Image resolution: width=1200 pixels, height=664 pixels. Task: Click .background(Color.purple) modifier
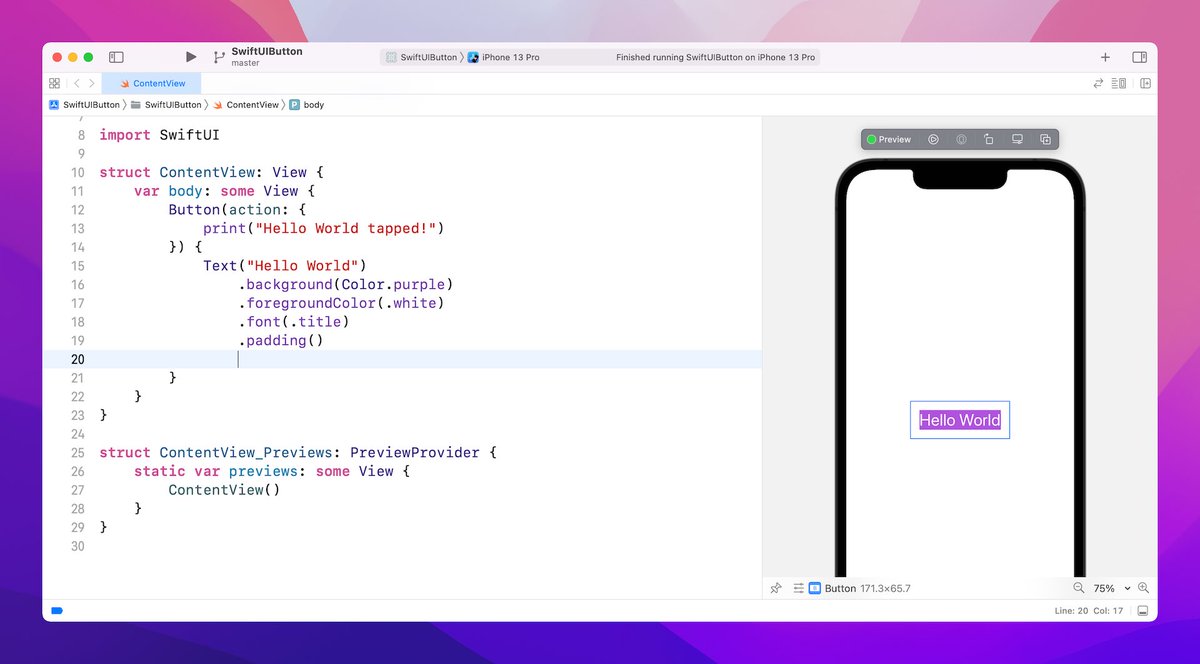pos(345,285)
